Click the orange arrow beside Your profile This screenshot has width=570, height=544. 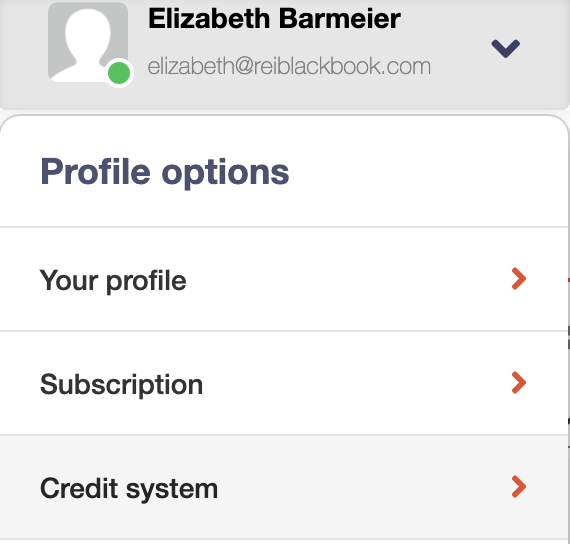click(x=519, y=279)
